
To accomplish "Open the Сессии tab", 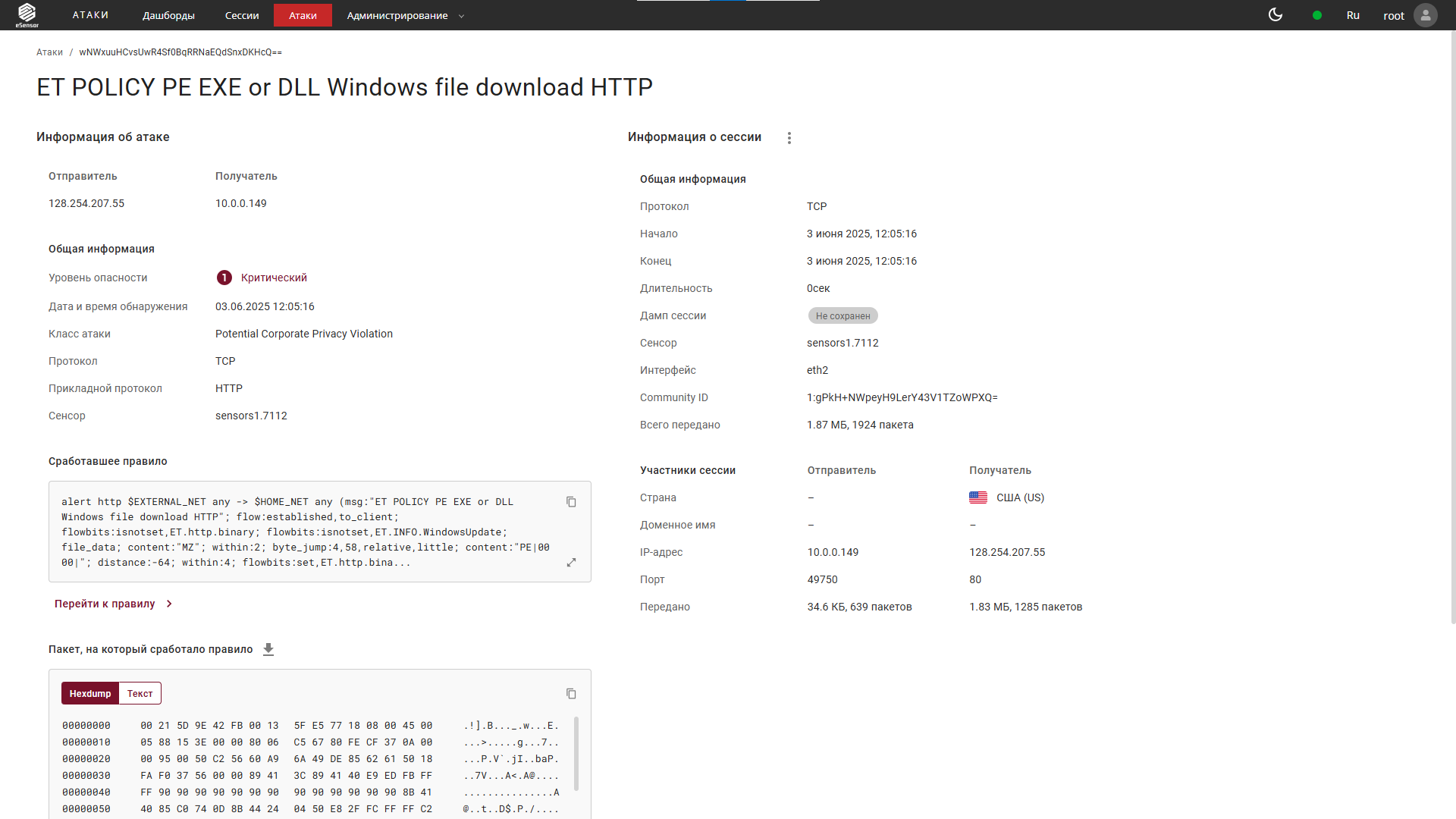I will click(x=242, y=15).
